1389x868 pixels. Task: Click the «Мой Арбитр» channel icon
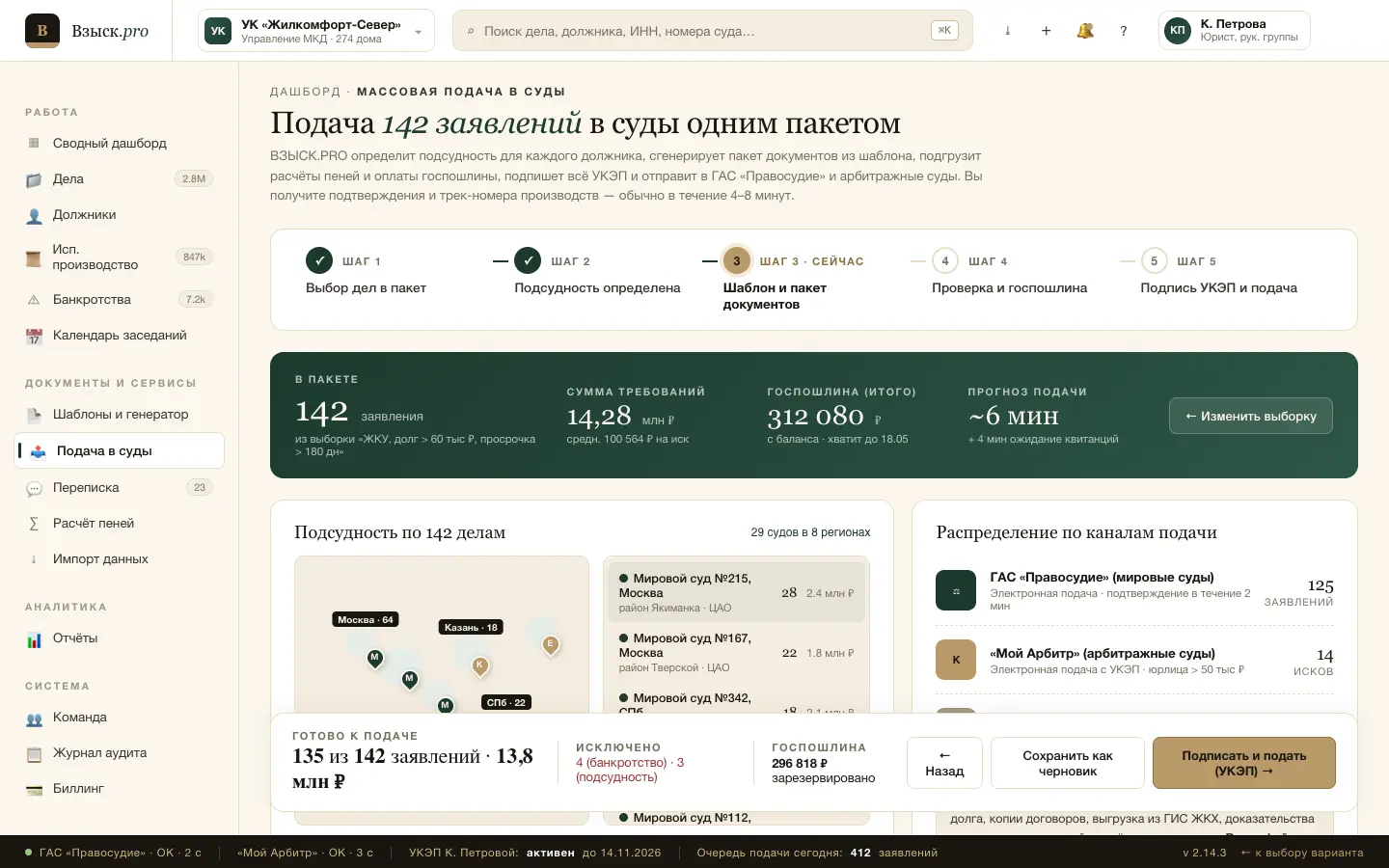[x=956, y=660]
